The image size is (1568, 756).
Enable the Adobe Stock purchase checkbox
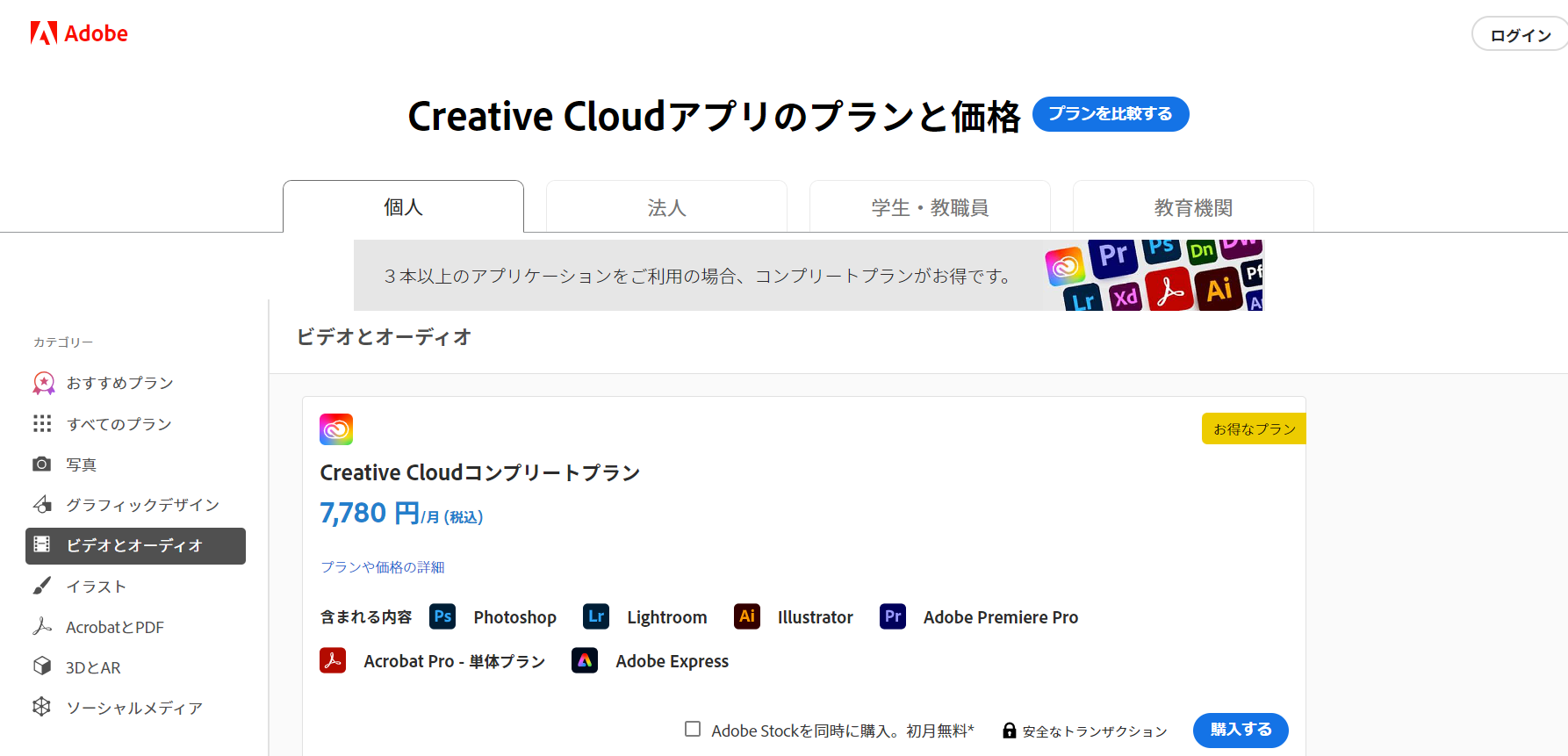[693, 729]
